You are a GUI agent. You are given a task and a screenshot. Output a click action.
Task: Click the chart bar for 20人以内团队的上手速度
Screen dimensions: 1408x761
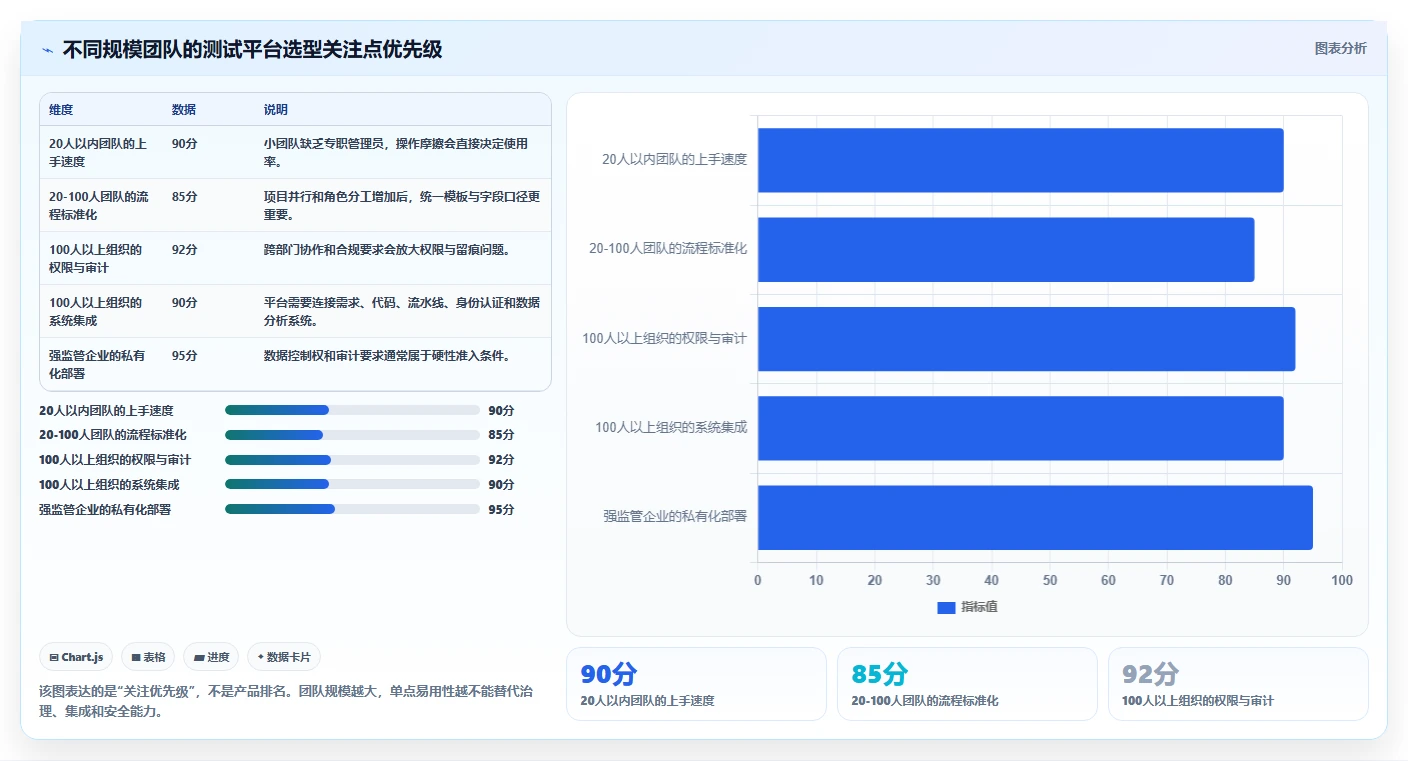[x=1020, y=160]
